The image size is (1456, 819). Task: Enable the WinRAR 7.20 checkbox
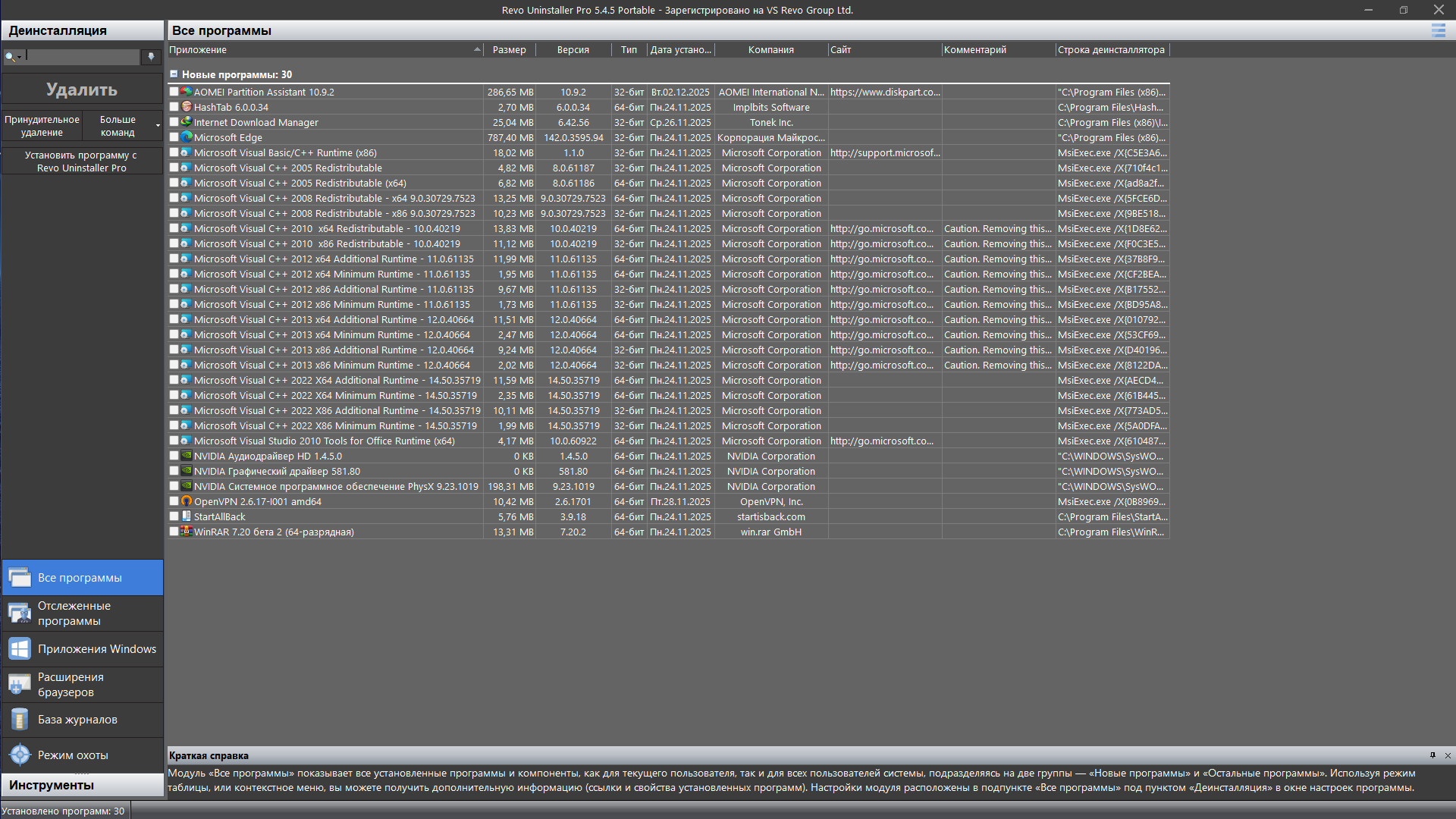click(x=174, y=532)
